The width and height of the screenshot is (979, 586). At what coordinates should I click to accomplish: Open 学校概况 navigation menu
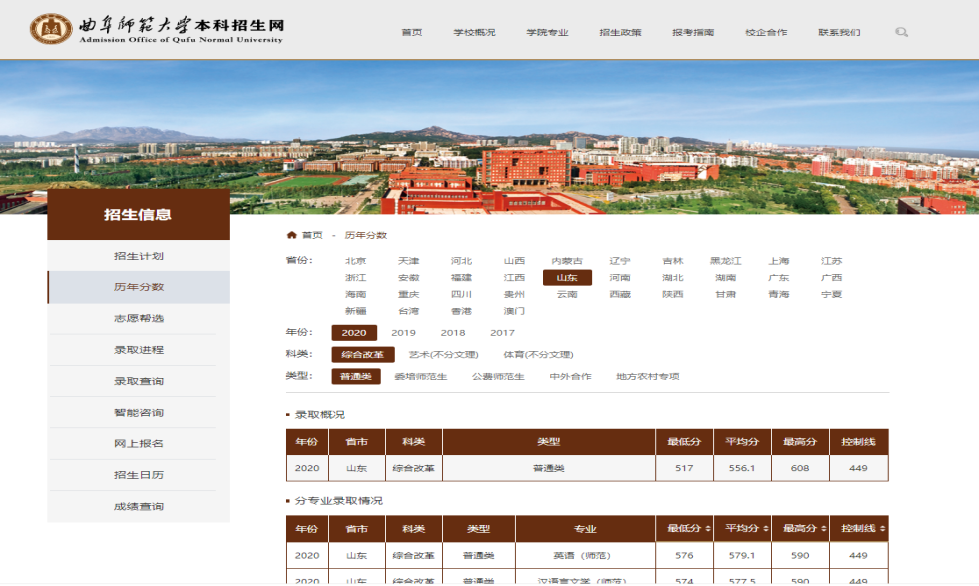click(474, 33)
